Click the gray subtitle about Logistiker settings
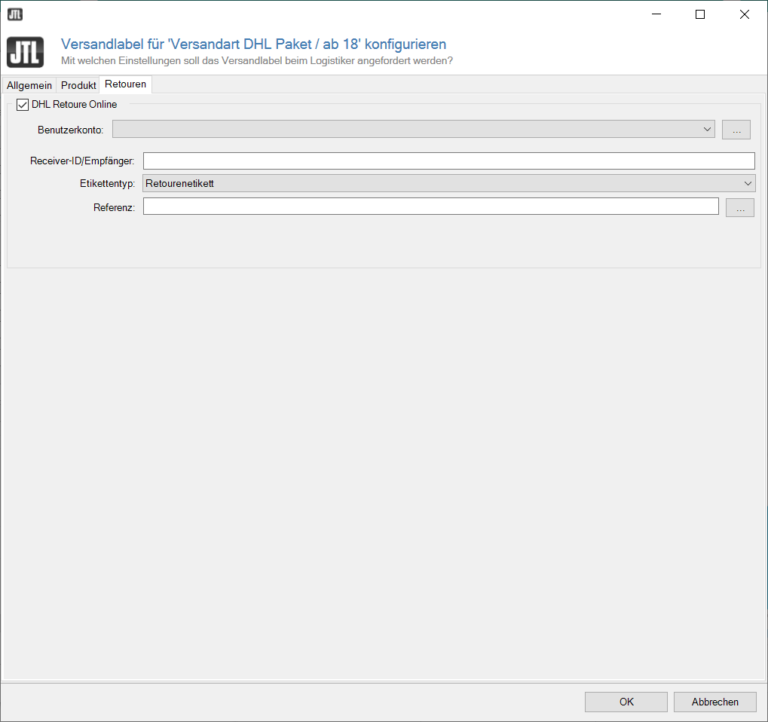Image resolution: width=768 pixels, height=722 pixels. point(257,61)
